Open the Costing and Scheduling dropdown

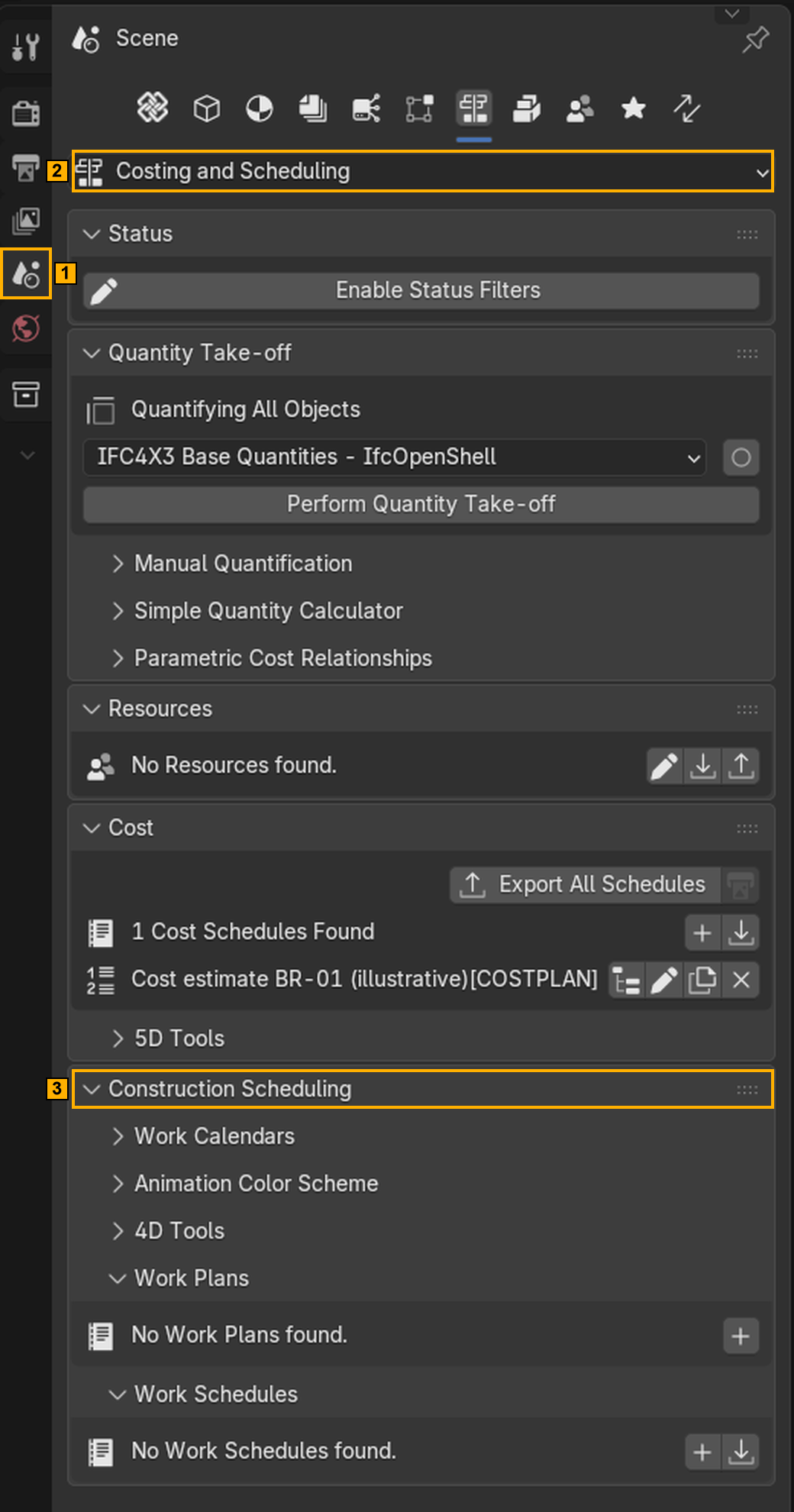click(423, 171)
